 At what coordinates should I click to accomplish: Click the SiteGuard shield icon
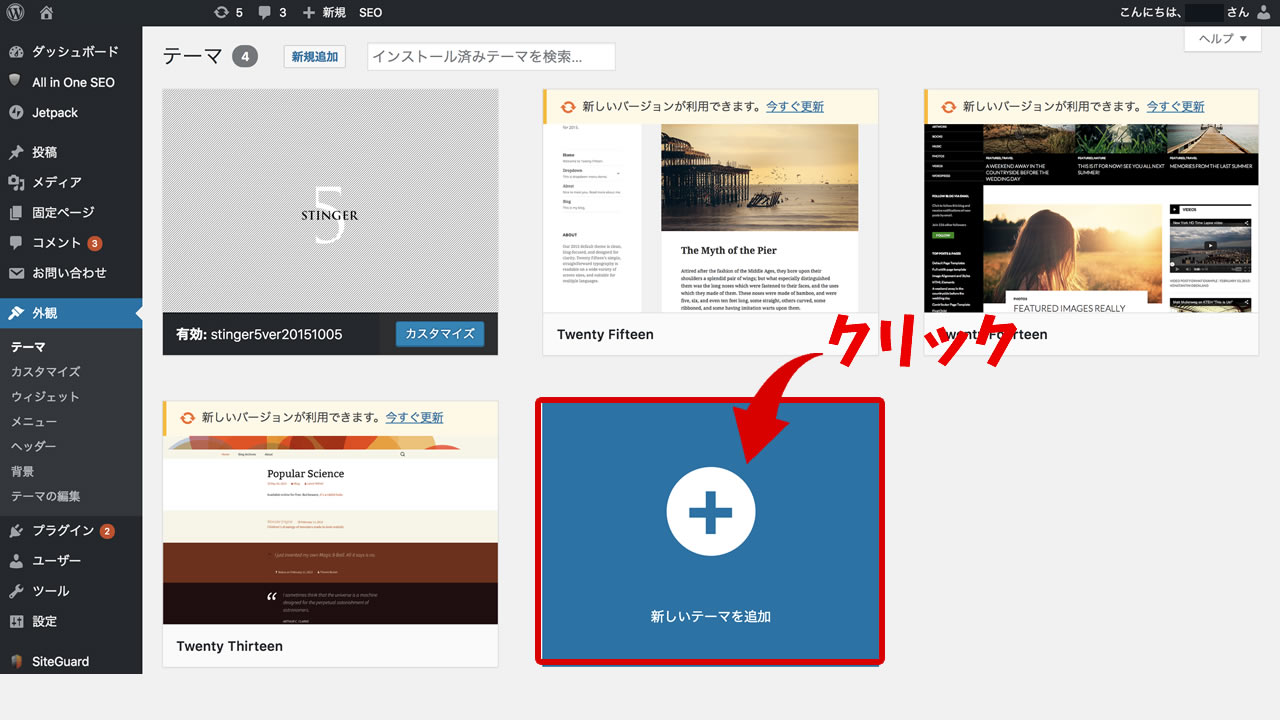(16, 661)
